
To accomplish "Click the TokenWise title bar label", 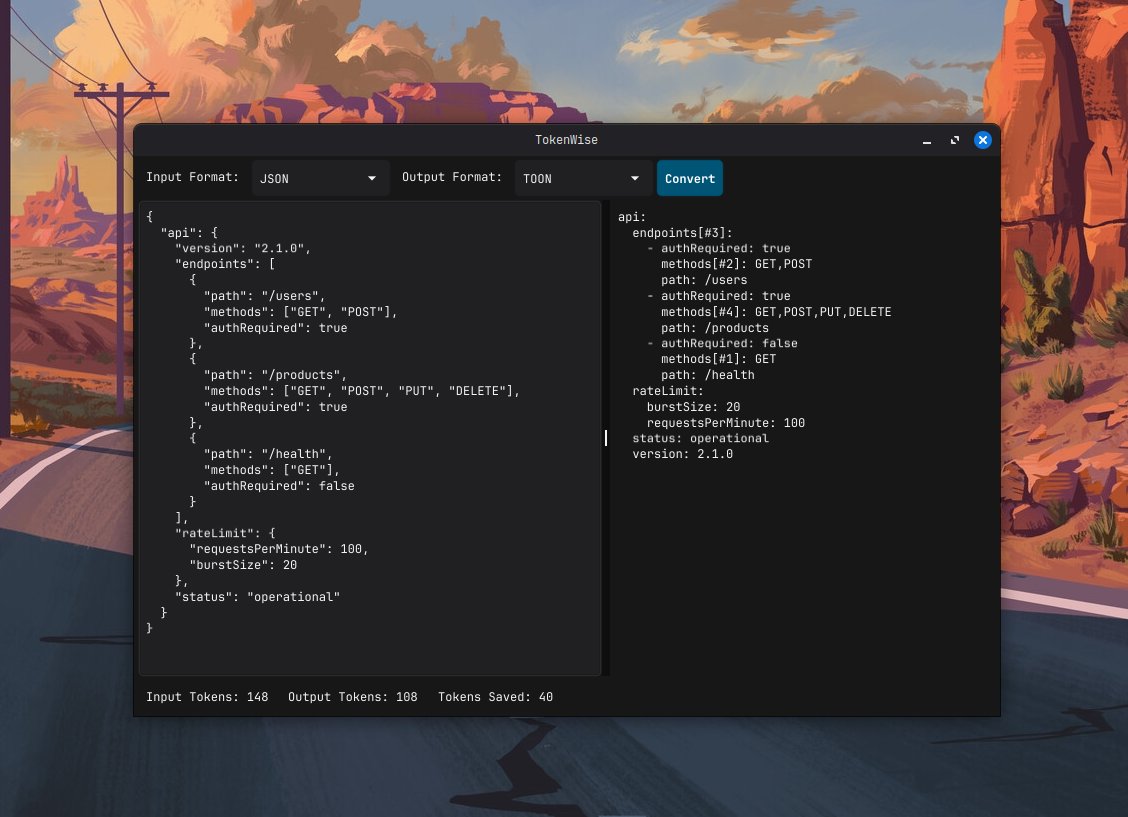I will point(566,140).
